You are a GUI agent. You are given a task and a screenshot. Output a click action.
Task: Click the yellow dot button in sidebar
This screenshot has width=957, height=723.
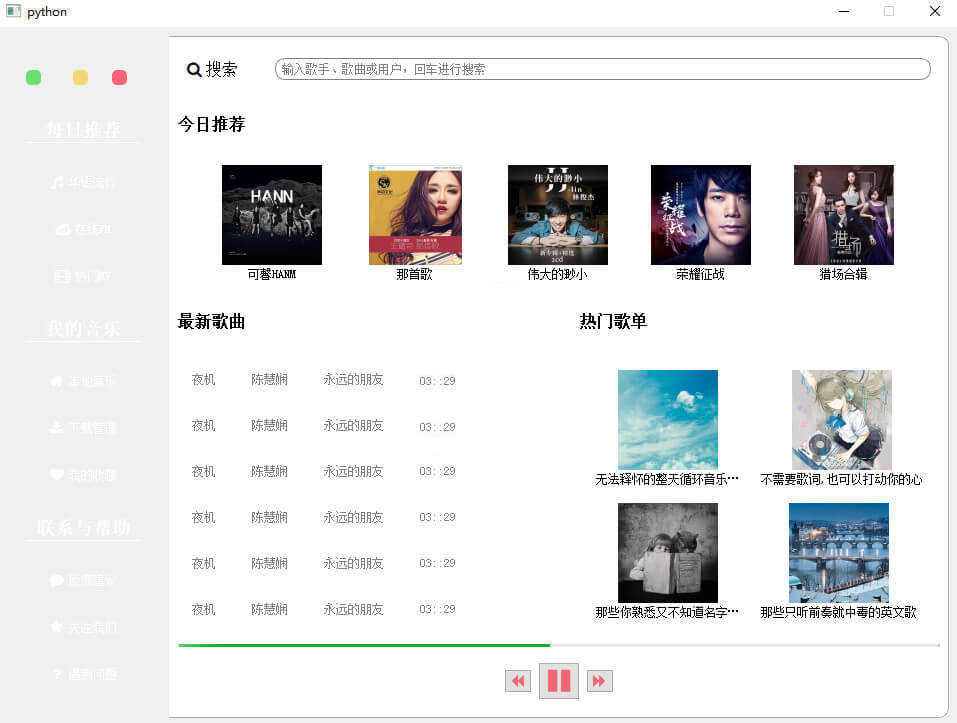(x=80, y=77)
